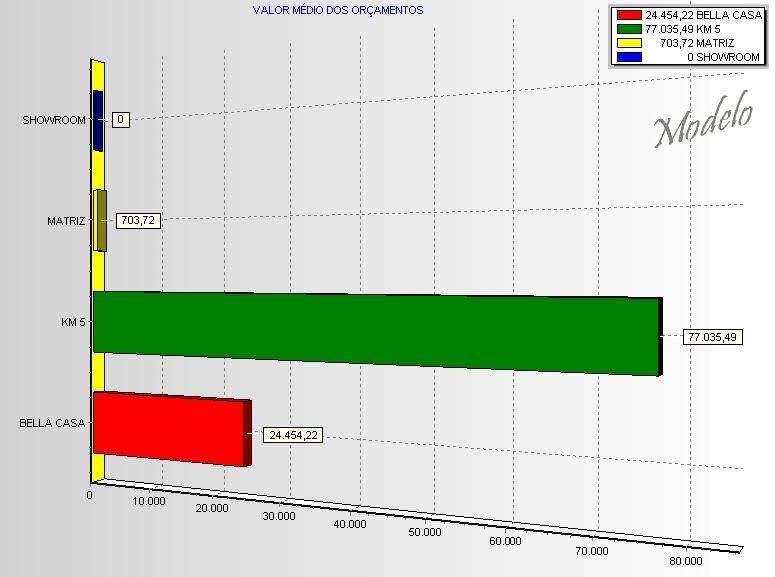Select the dark blue SHOWROOM bar
The height and width of the screenshot is (577, 775).
pyautogui.click(x=98, y=120)
